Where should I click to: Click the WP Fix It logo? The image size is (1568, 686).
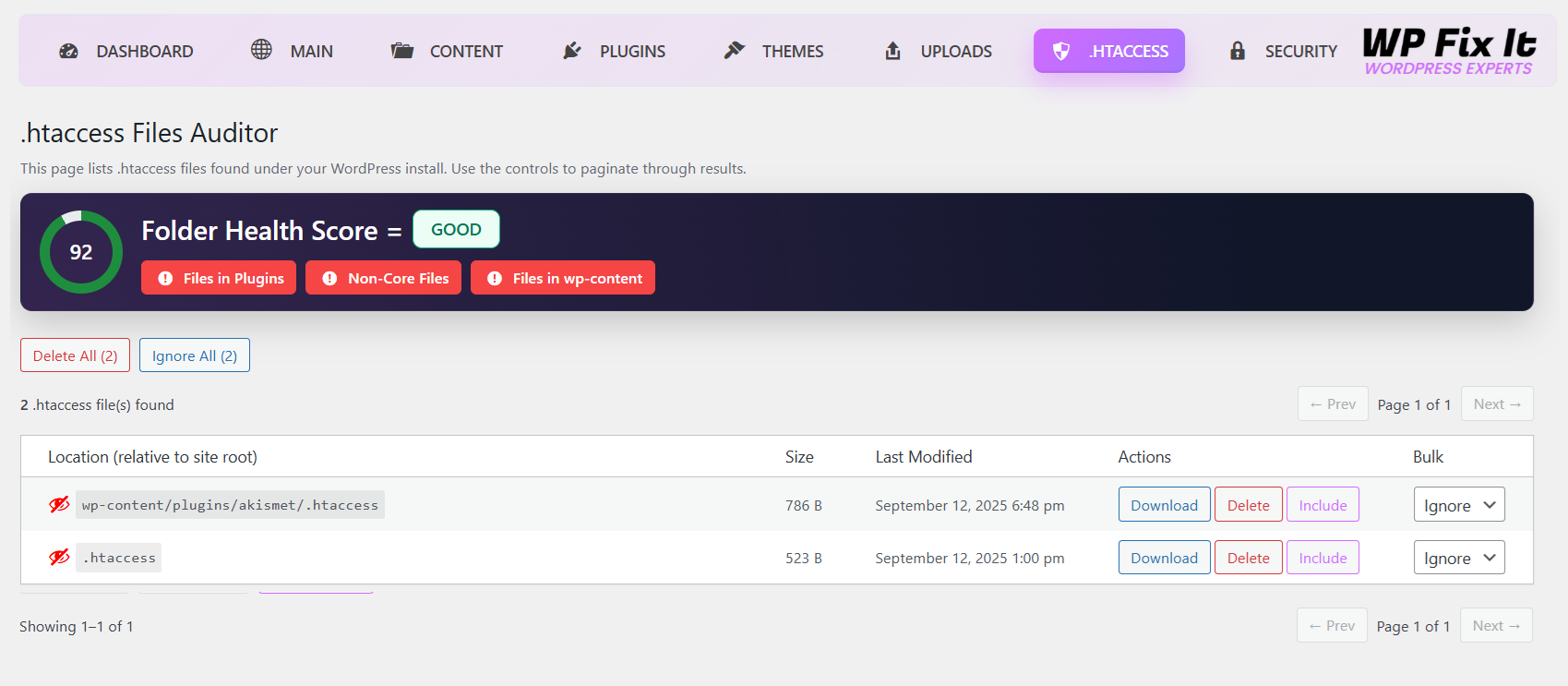[x=1449, y=51]
